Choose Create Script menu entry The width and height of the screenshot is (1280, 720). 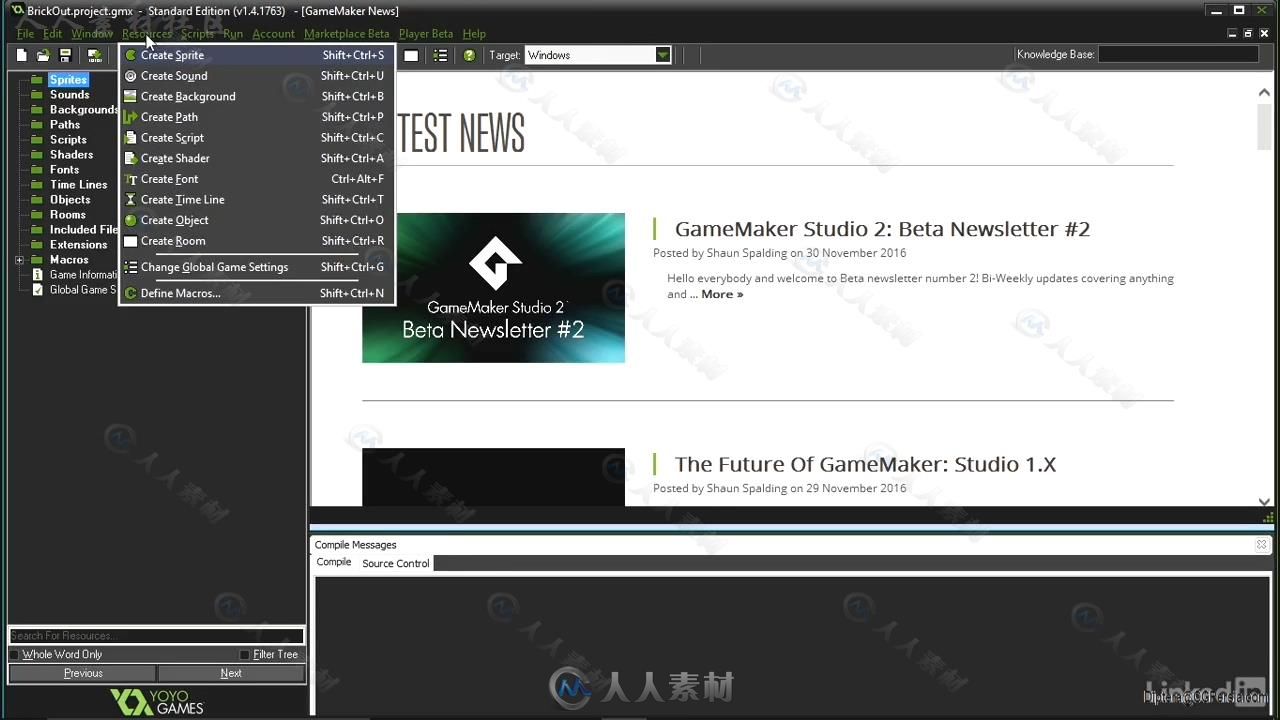(257, 138)
